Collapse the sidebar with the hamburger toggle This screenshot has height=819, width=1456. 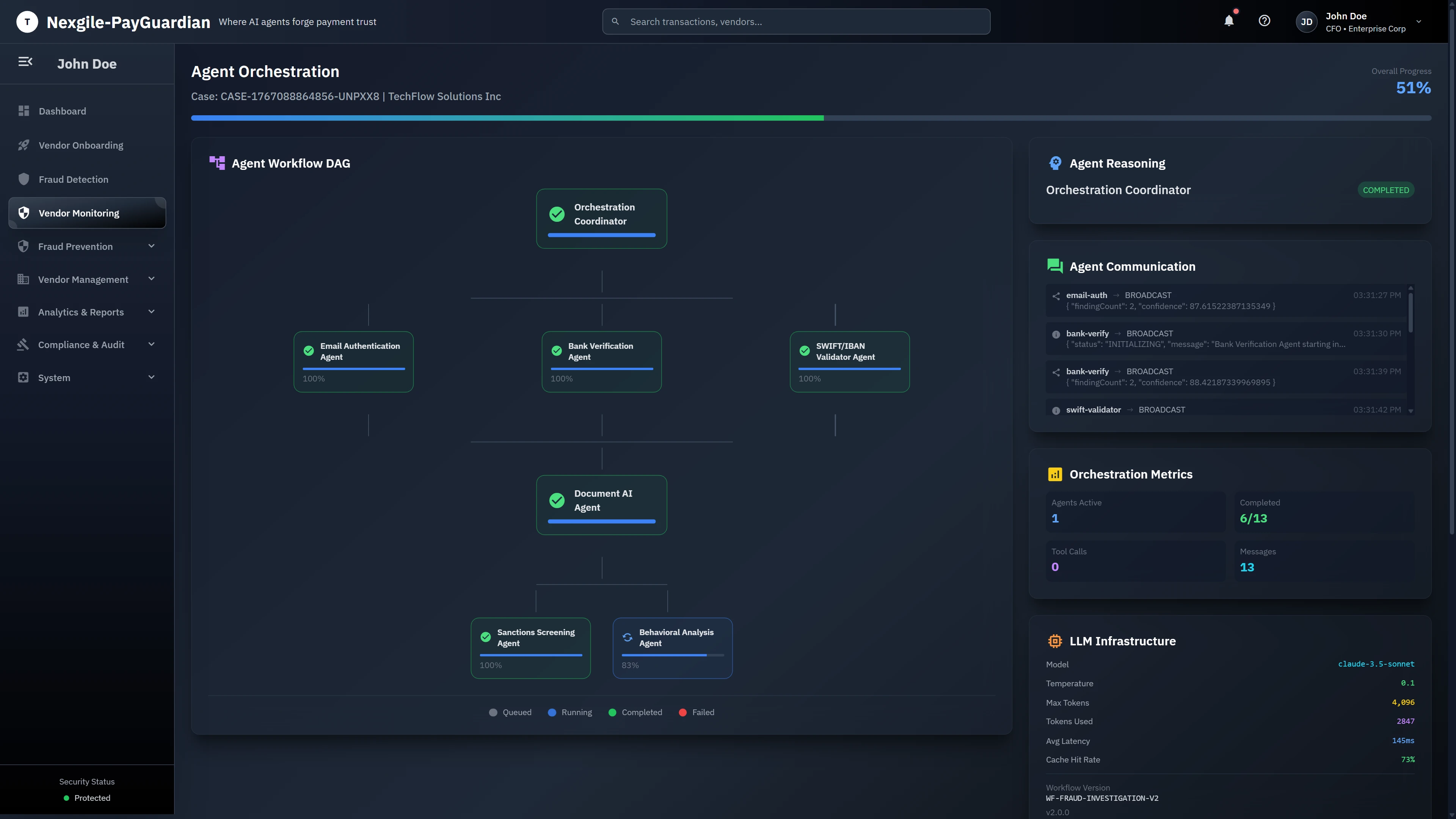[25, 61]
